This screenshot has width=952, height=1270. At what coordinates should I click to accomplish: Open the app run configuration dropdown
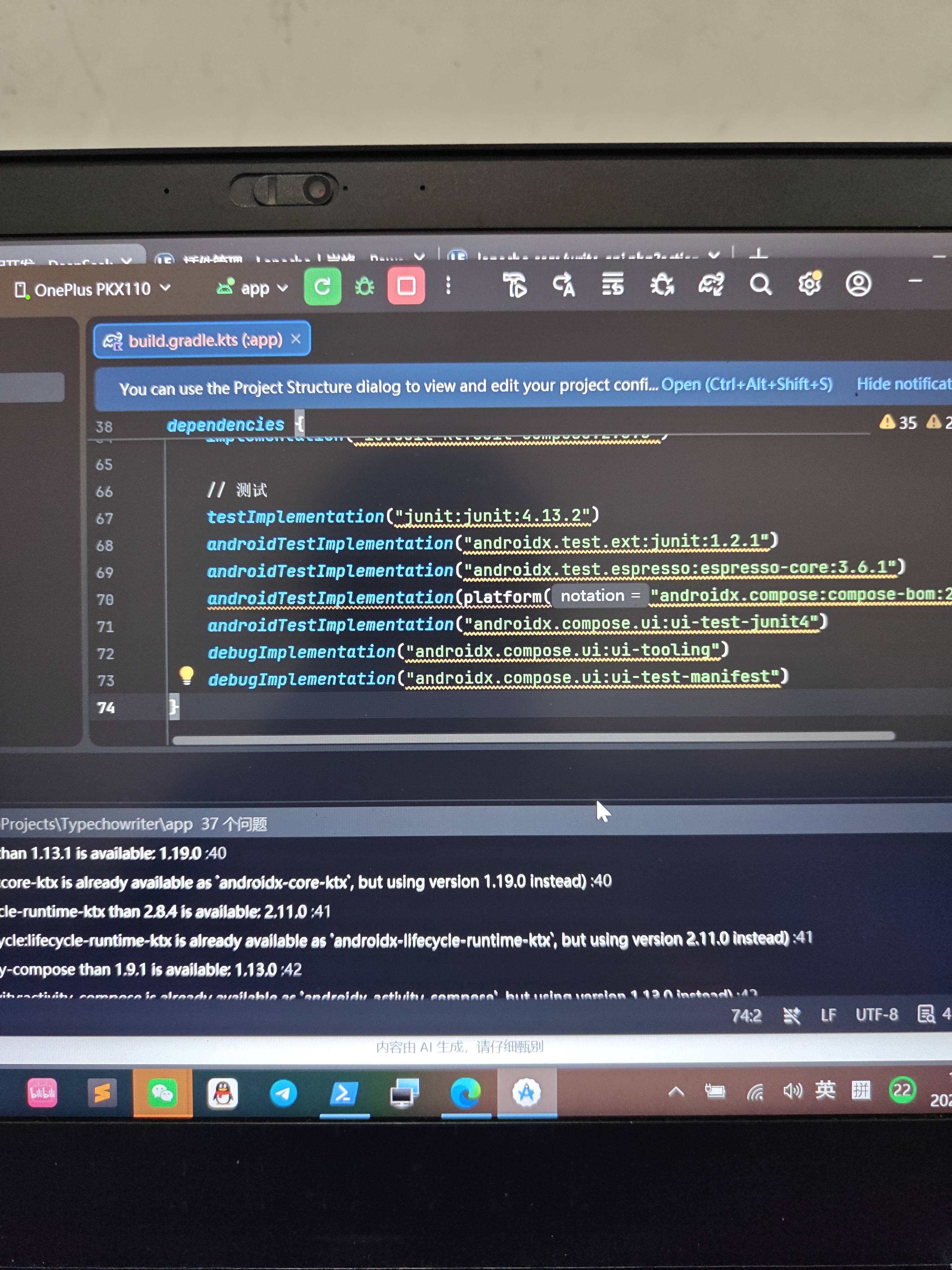tap(251, 287)
